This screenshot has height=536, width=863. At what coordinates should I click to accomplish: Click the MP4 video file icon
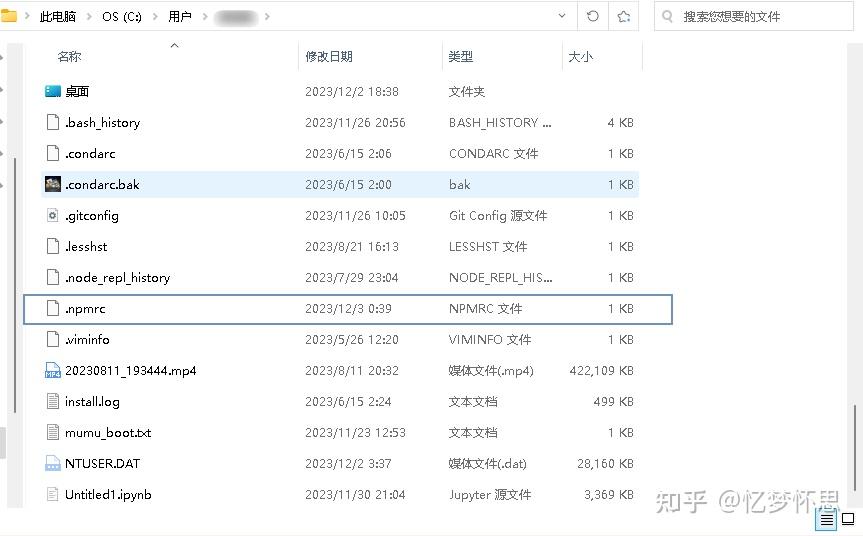pyautogui.click(x=53, y=370)
